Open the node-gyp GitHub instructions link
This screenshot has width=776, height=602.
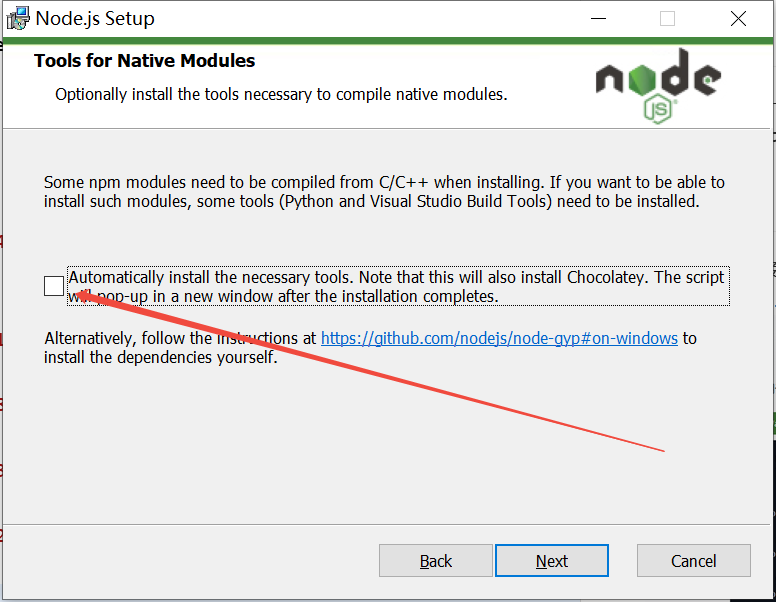tap(499, 338)
